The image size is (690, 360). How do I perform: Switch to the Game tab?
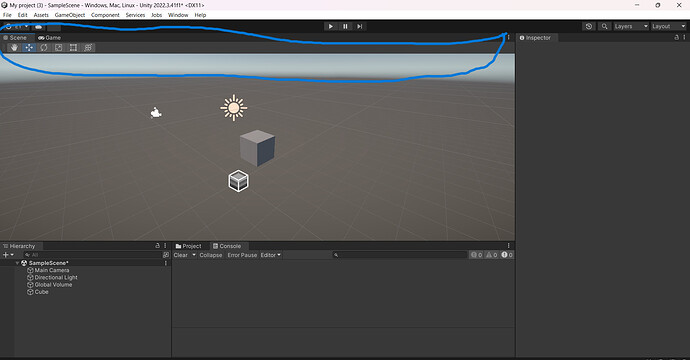tap(49, 38)
